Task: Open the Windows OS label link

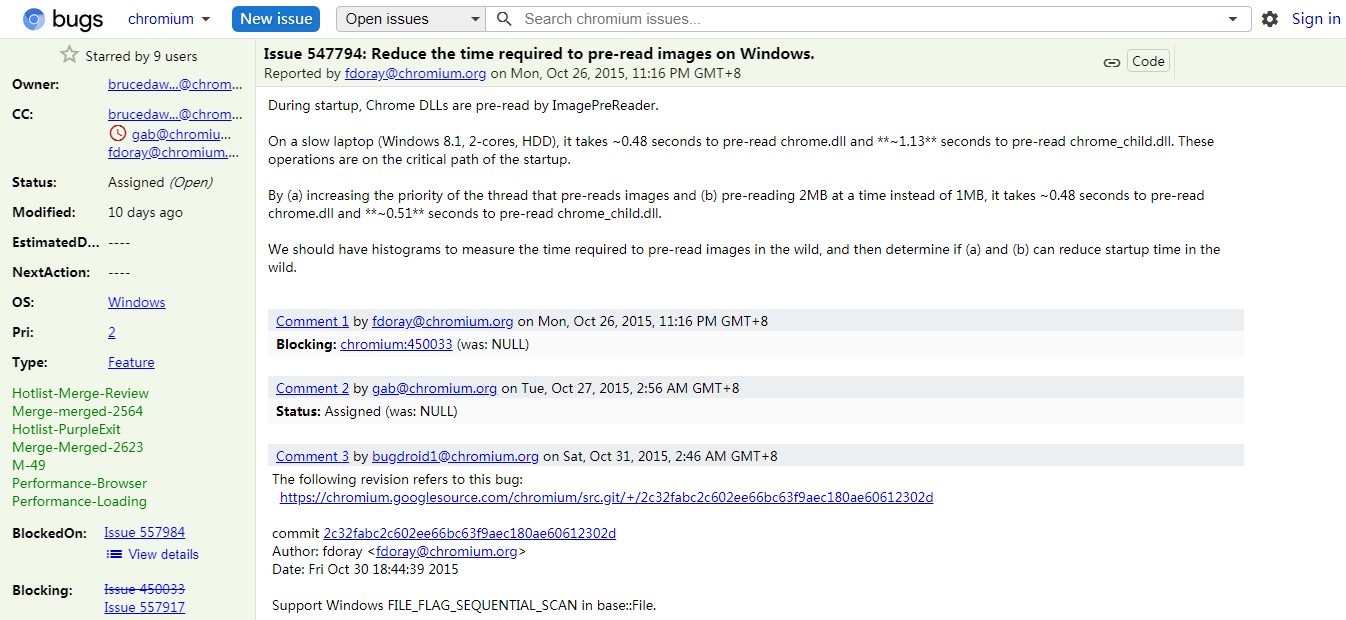Action: point(136,302)
